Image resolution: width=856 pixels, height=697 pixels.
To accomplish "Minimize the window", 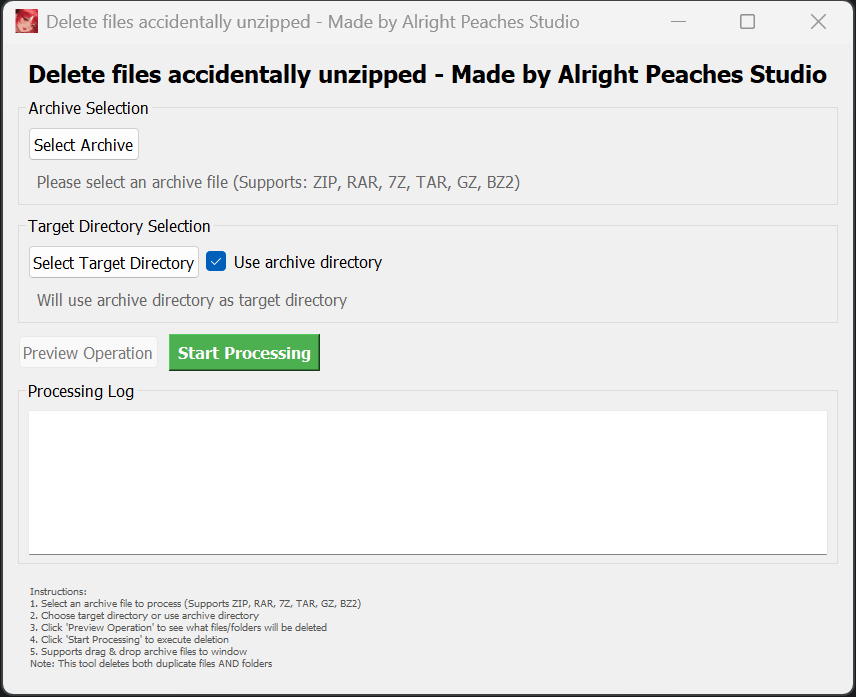I will [x=677, y=22].
